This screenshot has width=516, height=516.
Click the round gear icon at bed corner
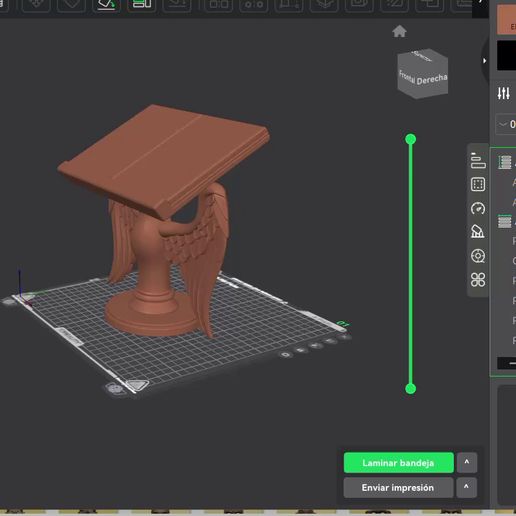[x=114, y=389]
